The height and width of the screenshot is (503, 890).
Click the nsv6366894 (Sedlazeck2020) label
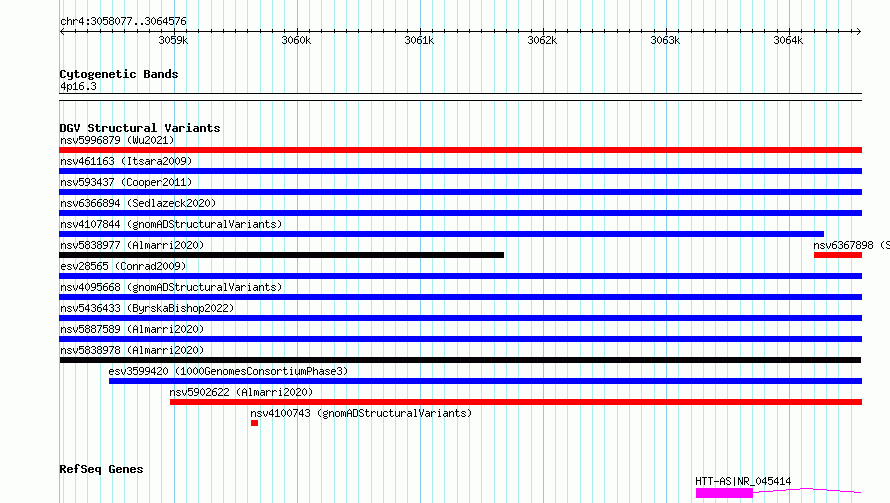click(138, 203)
